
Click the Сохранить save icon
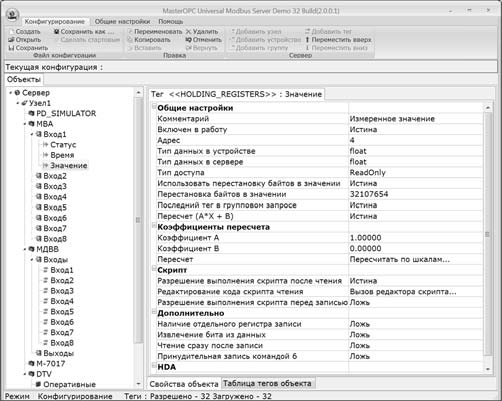point(12,48)
